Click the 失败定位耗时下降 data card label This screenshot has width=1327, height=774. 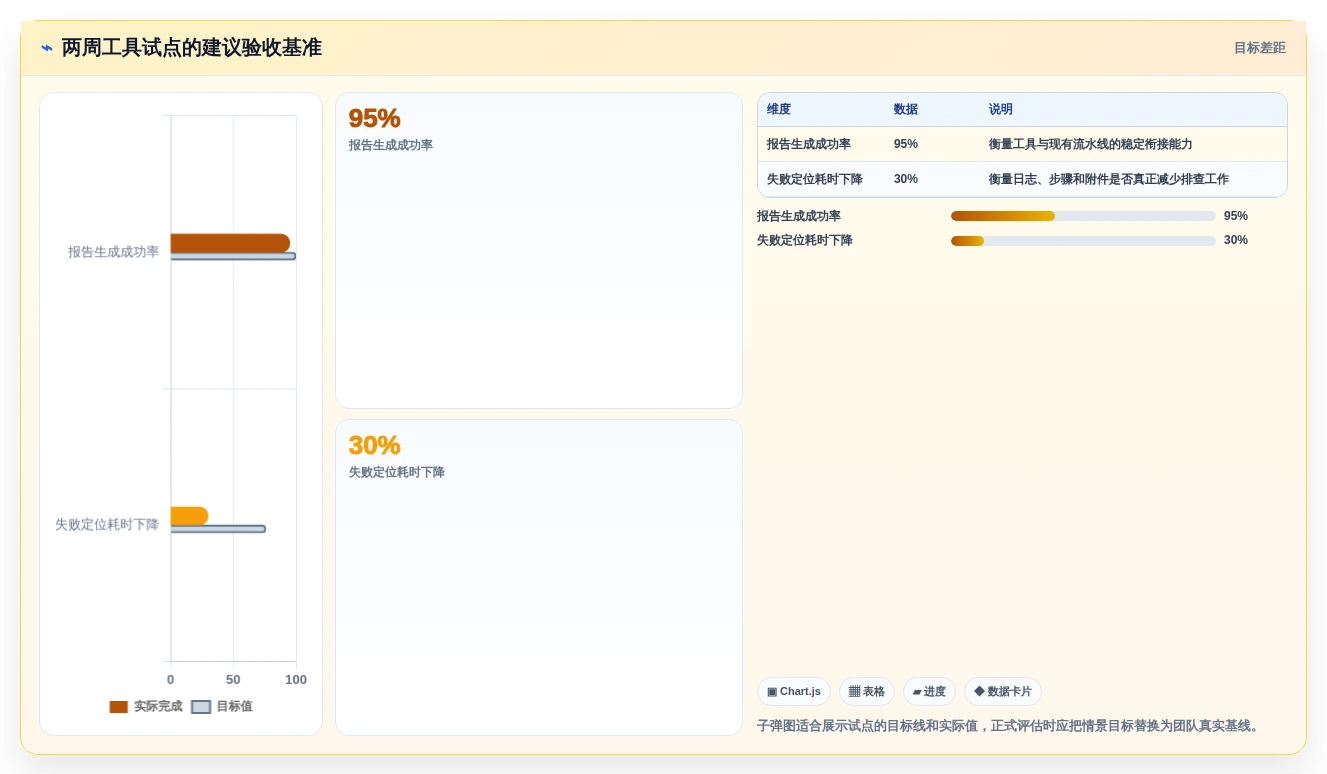pyautogui.click(x=397, y=472)
